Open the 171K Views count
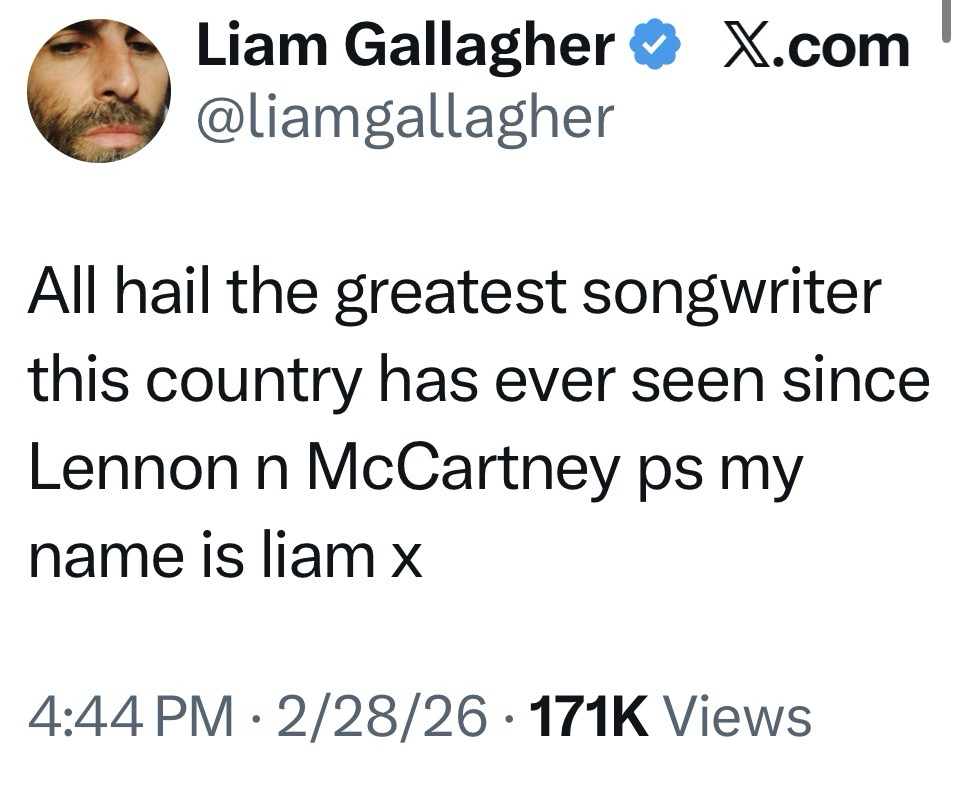The height and width of the screenshot is (794, 960). [x=668, y=716]
